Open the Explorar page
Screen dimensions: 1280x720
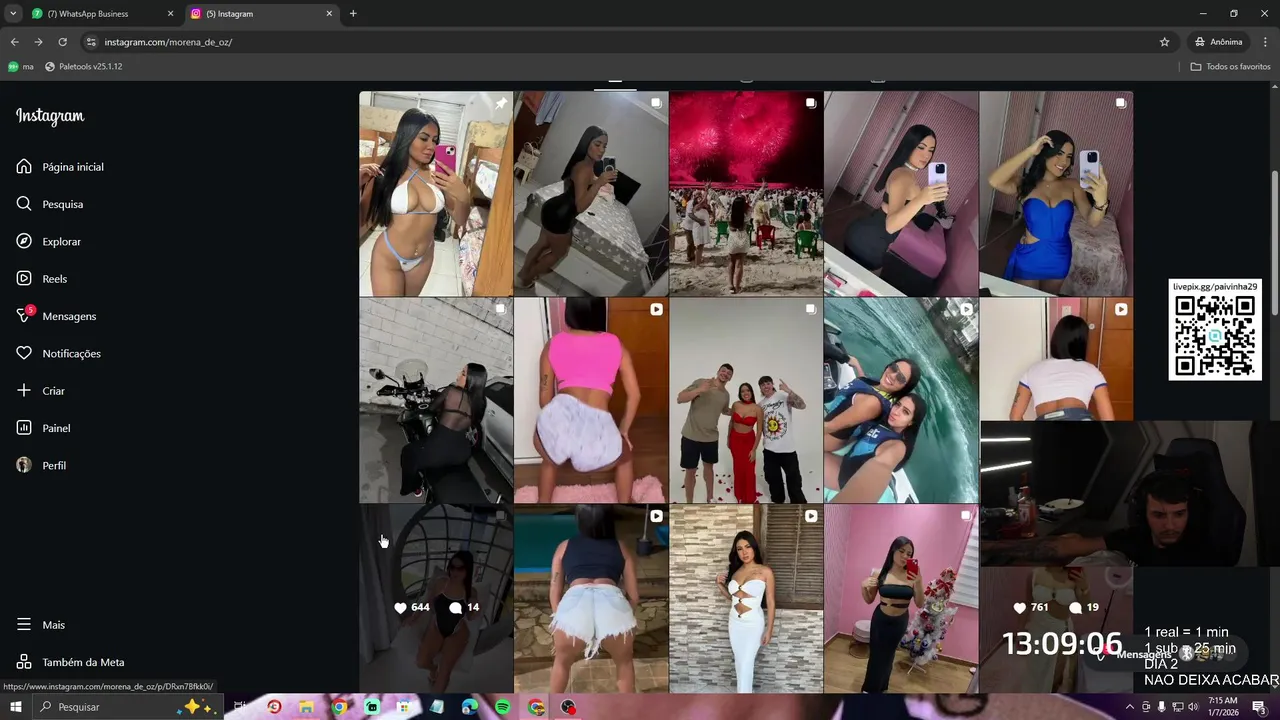pyautogui.click(x=48, y=241)
